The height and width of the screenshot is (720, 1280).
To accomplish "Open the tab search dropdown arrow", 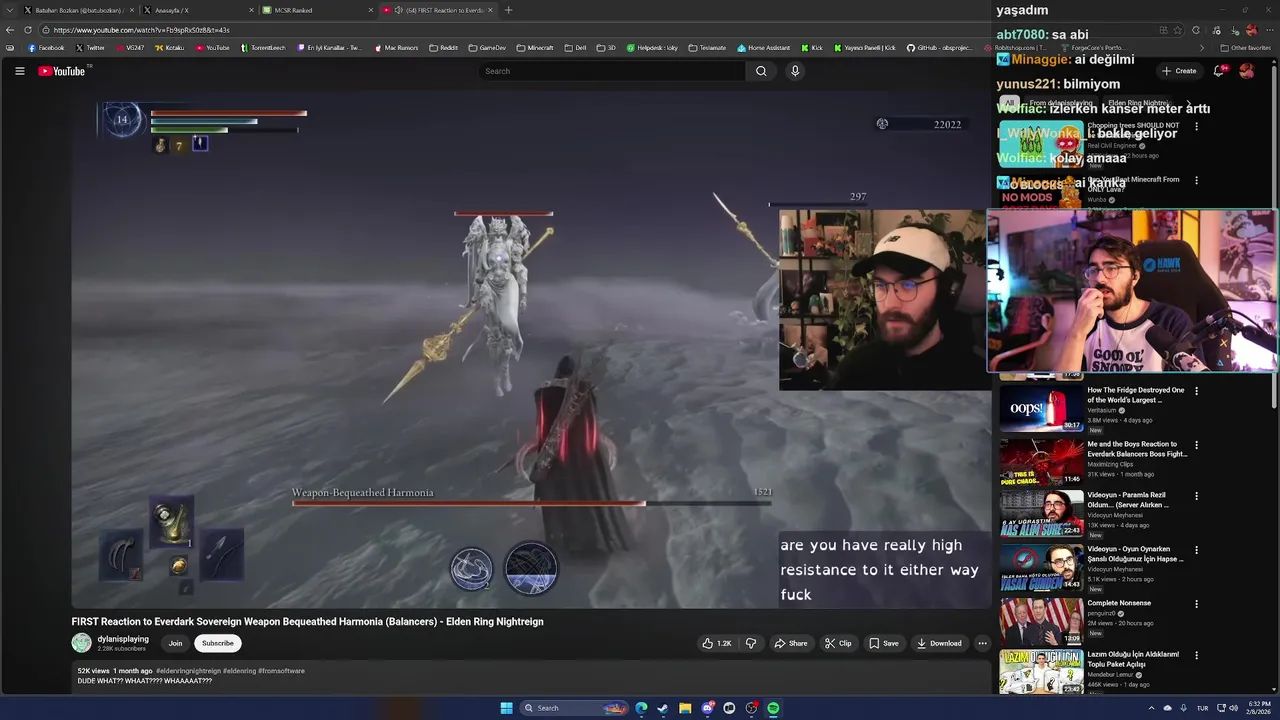I will click(x=9, y=10).
